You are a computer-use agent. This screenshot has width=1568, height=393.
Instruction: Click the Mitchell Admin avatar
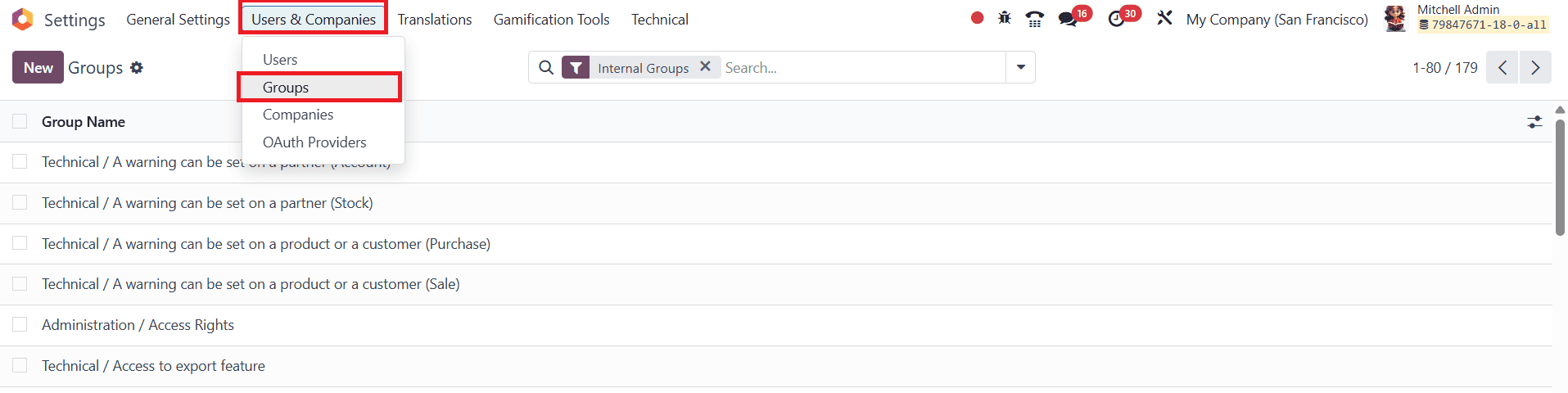click(x=1395, y=18)
